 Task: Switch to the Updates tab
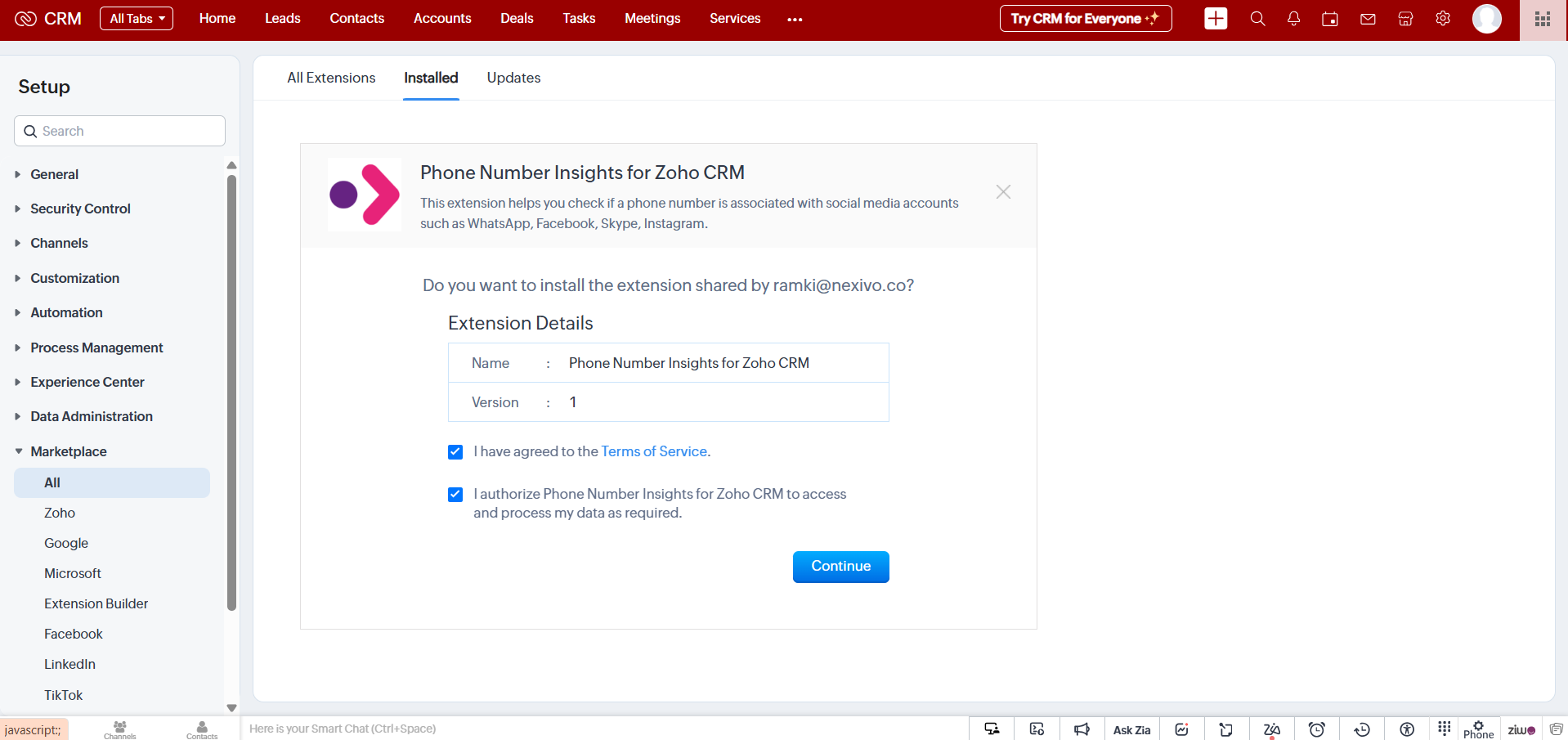pyautogui.click(x=513, y=78)
